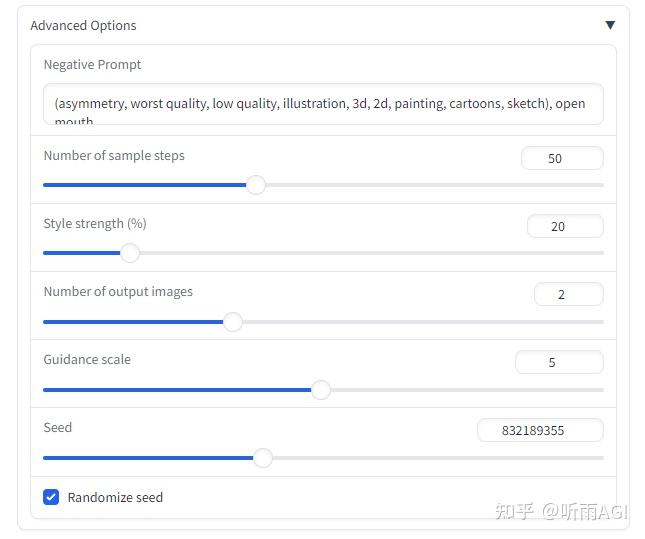Click the Randomize seed label text

(115, 497)
